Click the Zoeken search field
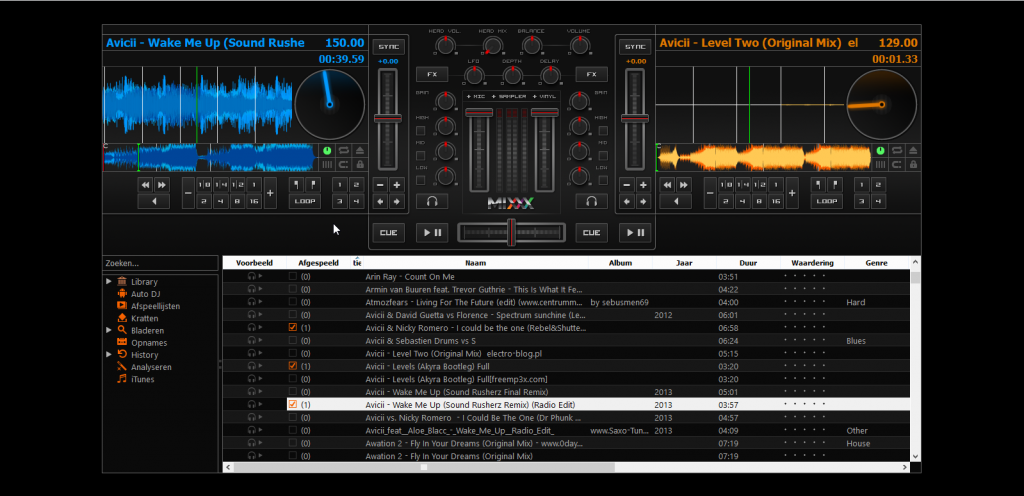This screenshot has width=1024, height=496. [x=161, y=263]
